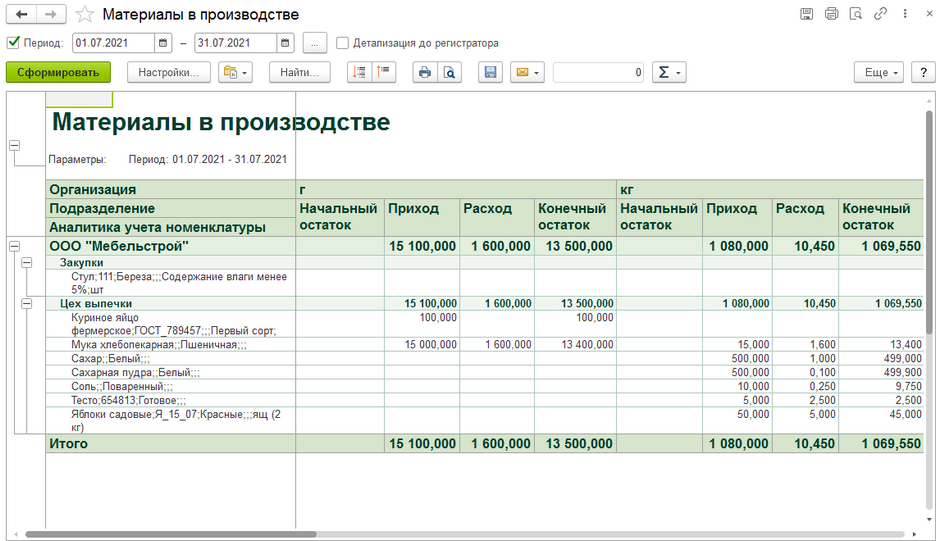Collapse all groups toolbar icon
944x541 pixels.
pyautogui.click(x=359, y=72)
